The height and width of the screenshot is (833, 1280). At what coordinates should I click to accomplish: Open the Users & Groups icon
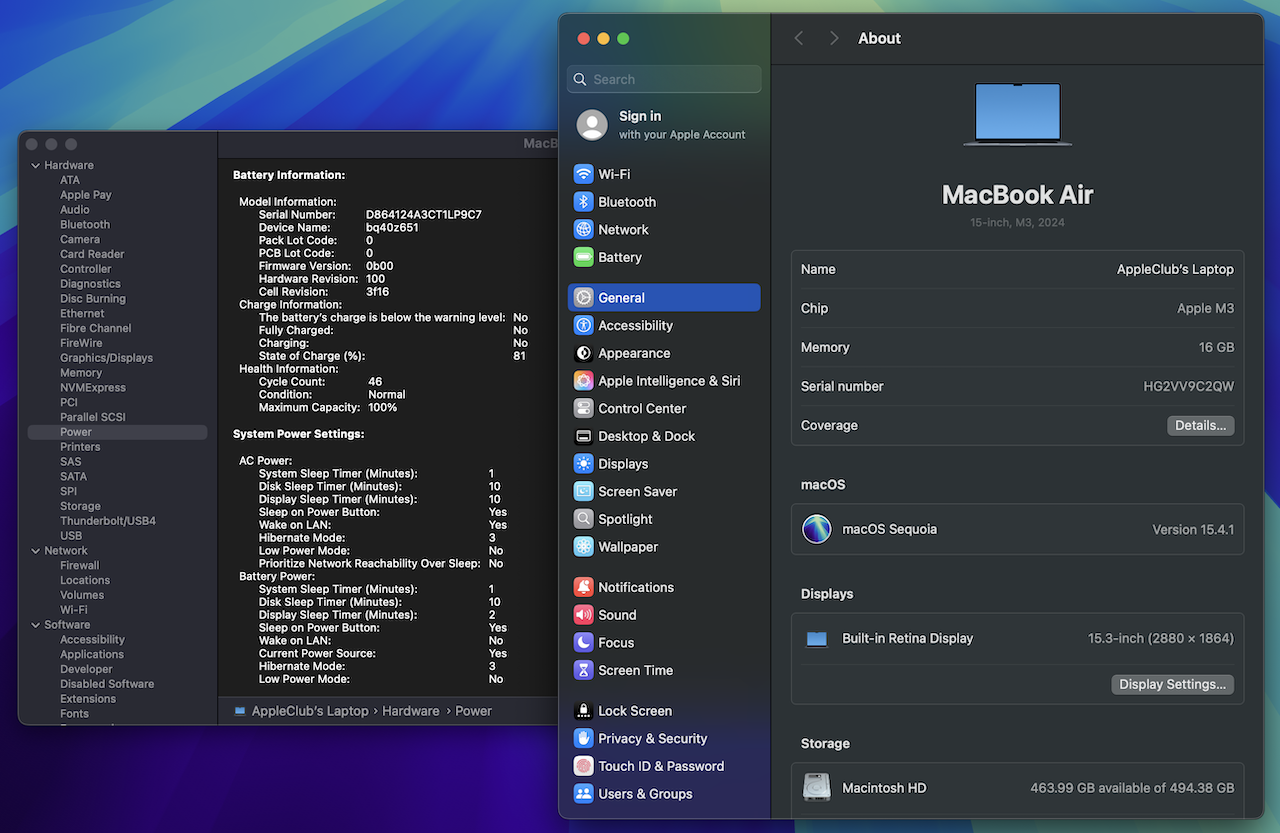[584, 794]
